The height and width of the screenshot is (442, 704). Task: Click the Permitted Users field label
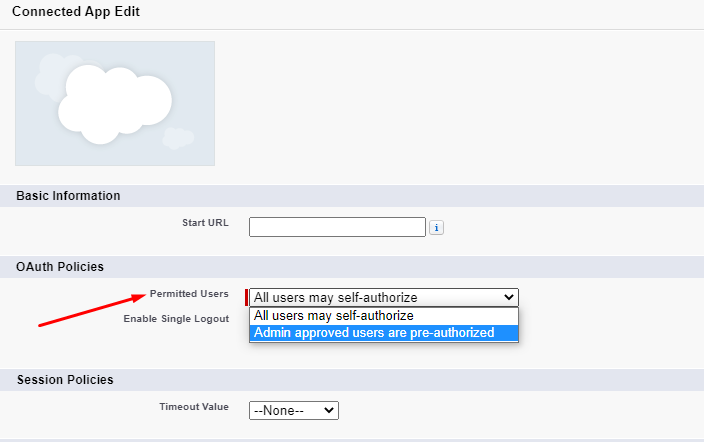click(x=189, y=294)
